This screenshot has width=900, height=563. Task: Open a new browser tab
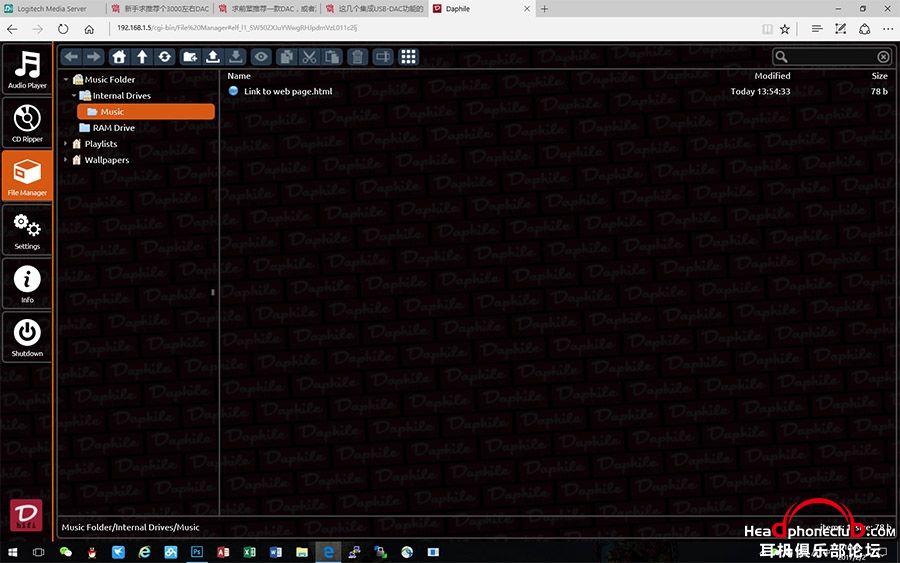[x=544, y=9]
